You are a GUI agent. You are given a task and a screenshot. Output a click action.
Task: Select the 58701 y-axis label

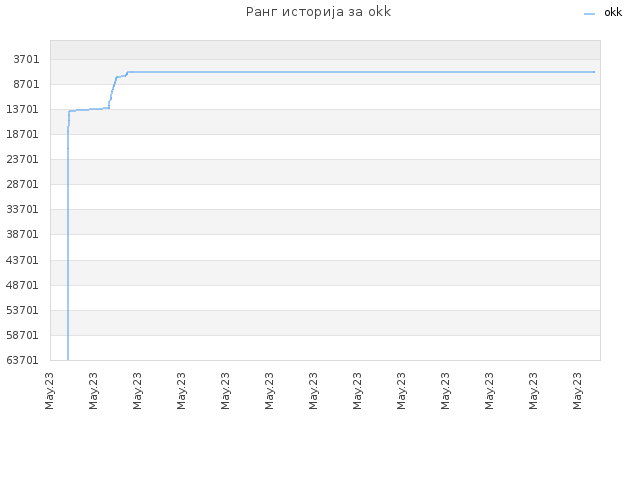click(x=23, y=336)
